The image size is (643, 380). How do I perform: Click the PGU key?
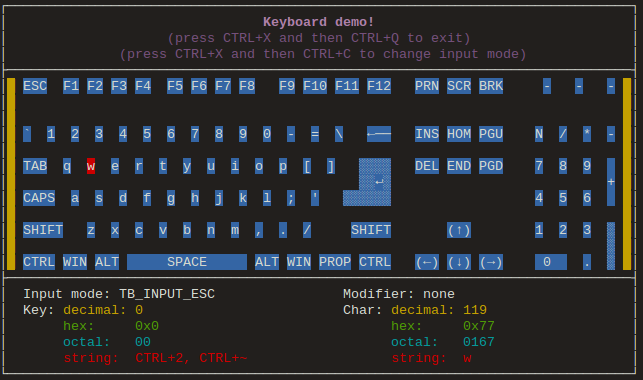point(491,134)
